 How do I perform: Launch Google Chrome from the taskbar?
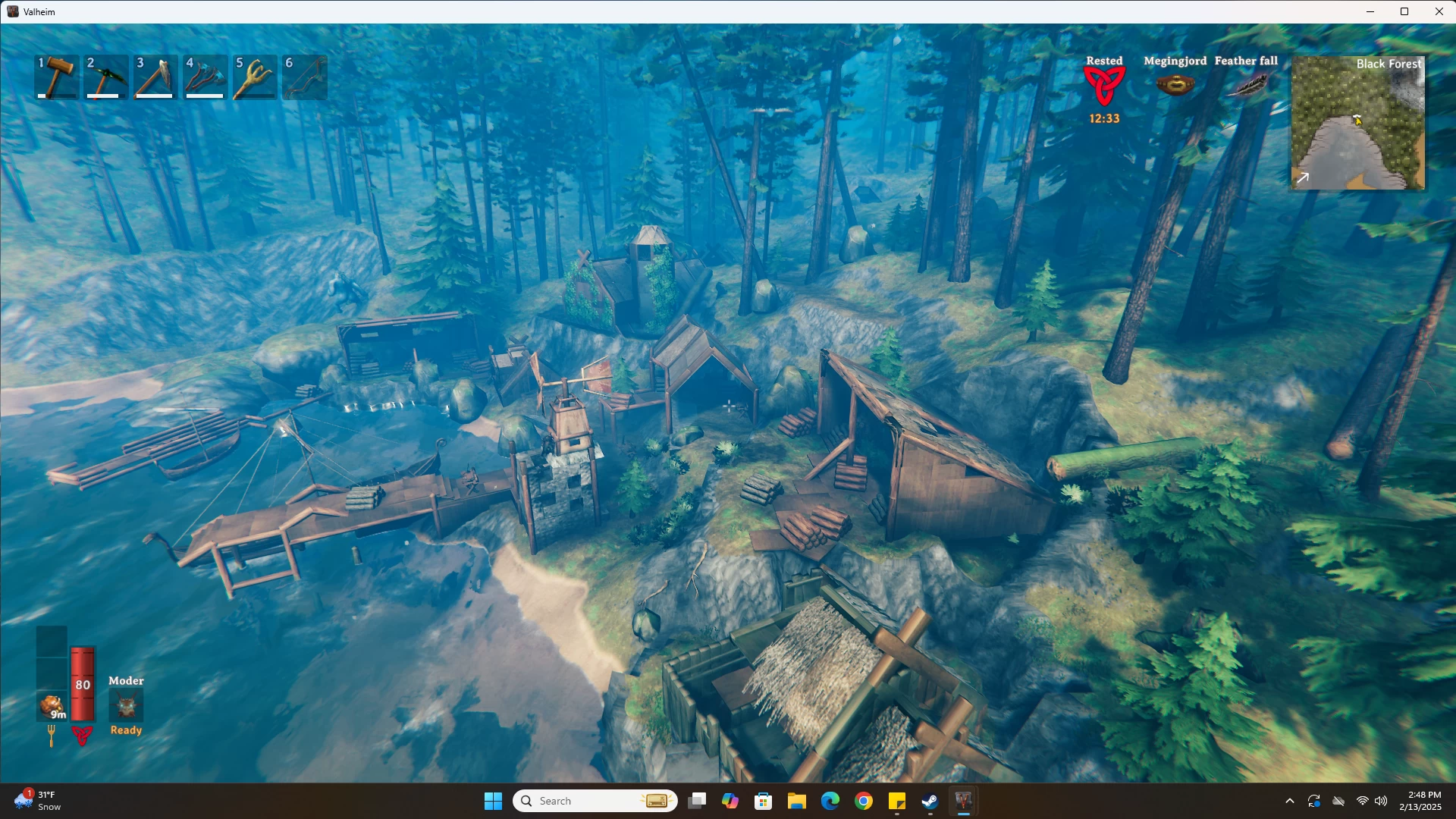[864, 801]
